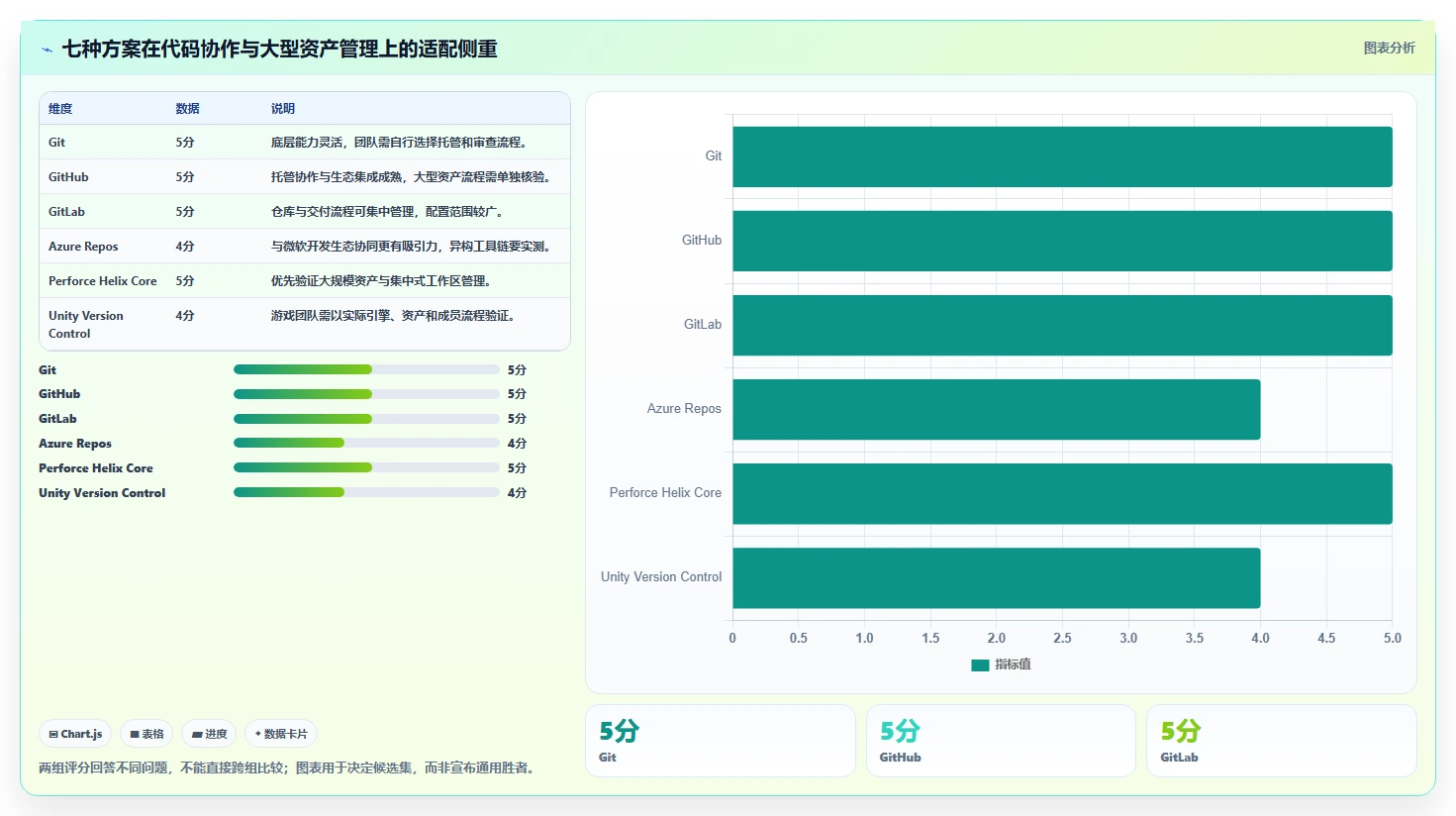
Task: Click the 4分 score in Azure Repos table row
Action: (185, 247)
